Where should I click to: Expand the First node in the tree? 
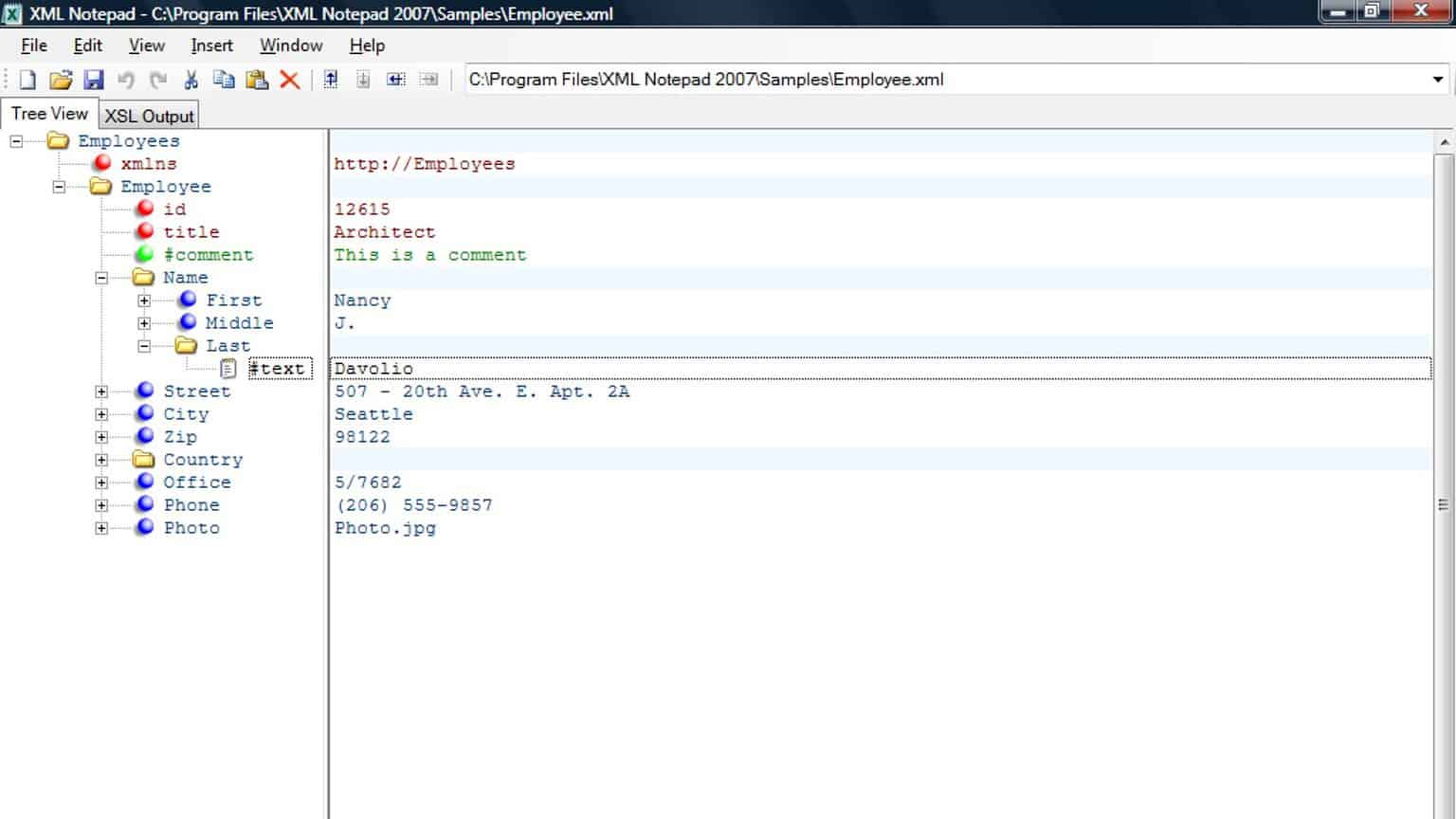(143, 300)
